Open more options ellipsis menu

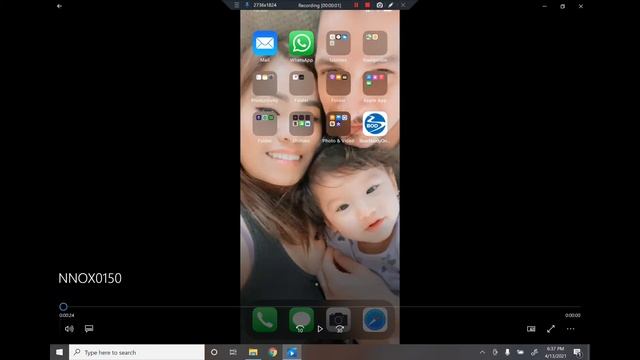click(571, 329)
